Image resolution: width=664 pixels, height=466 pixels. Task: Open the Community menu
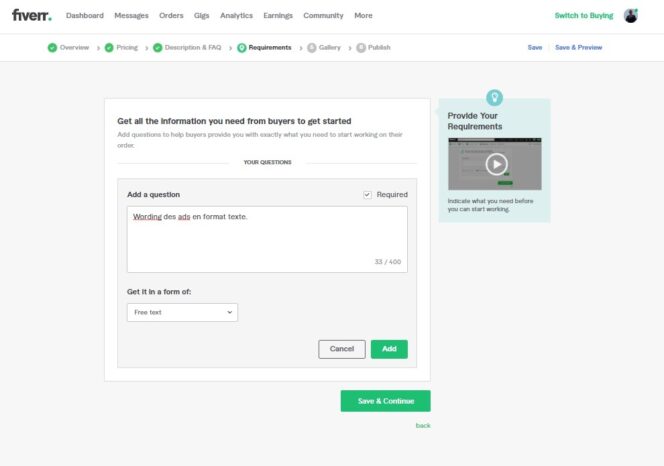point(323,15)
